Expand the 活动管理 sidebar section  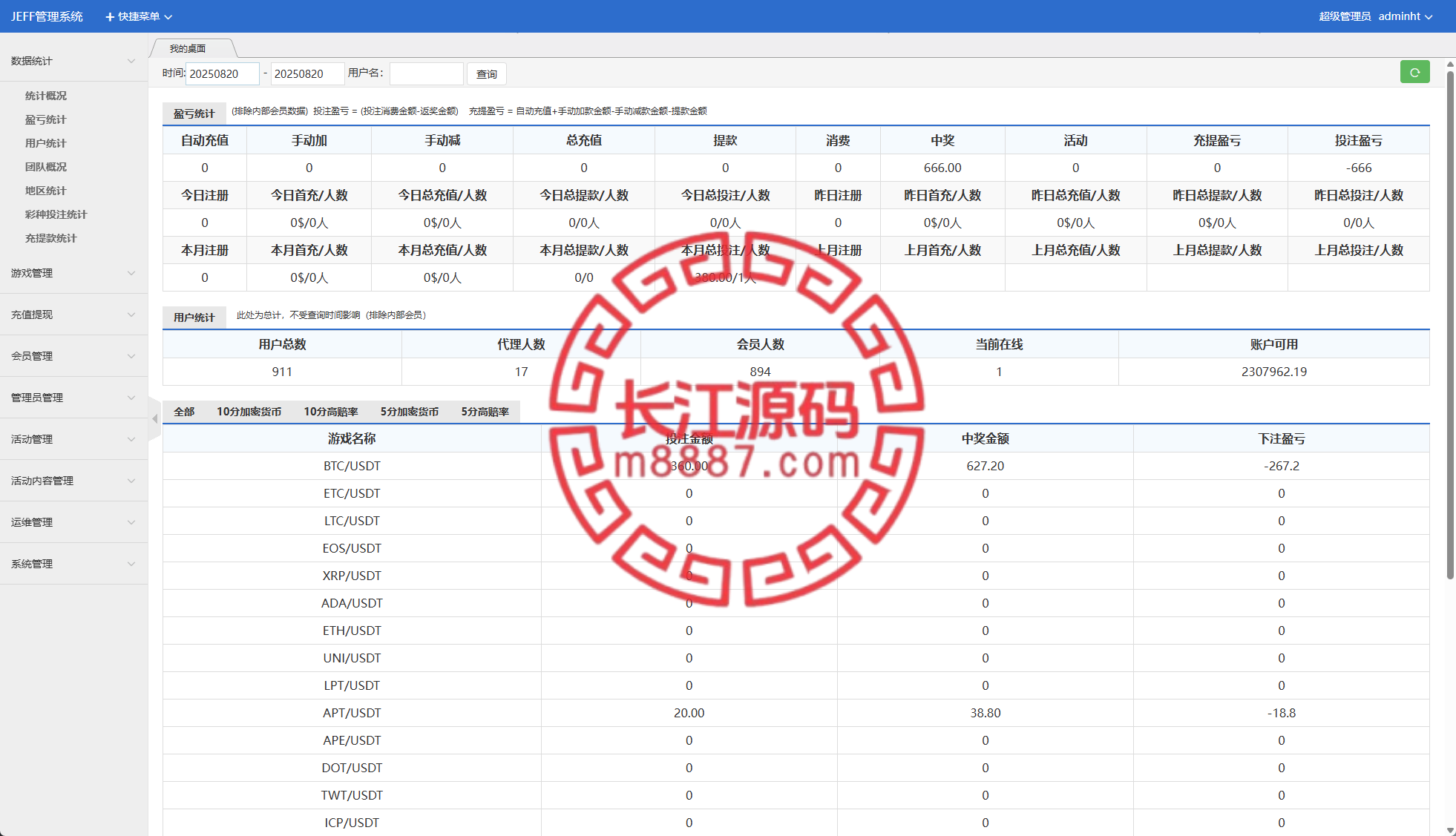tap(73, 439)
